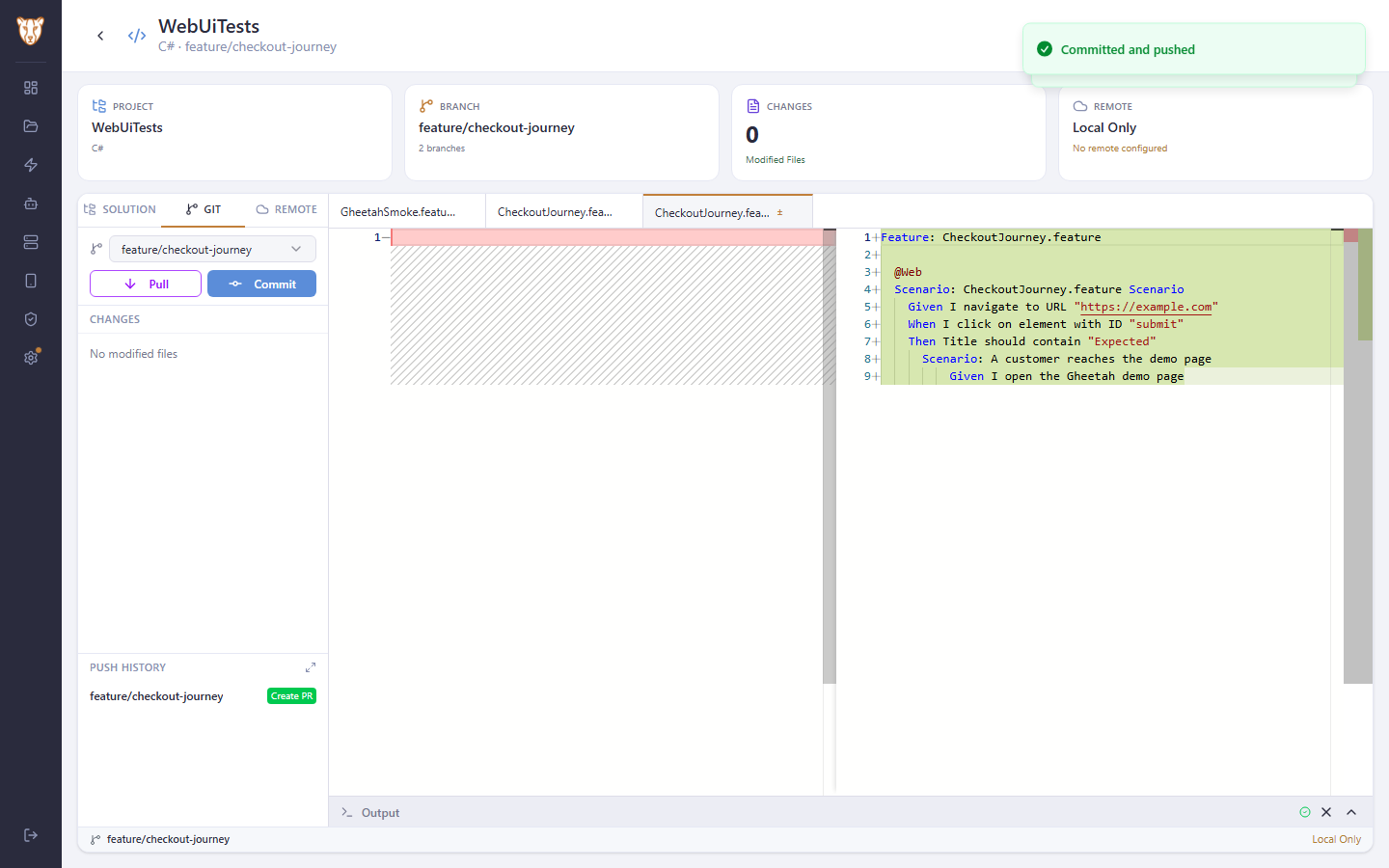Open the projects folder icon in sidebar
Screen dimensions: 1389x868
pyautogui.click(x=31, y=126)
